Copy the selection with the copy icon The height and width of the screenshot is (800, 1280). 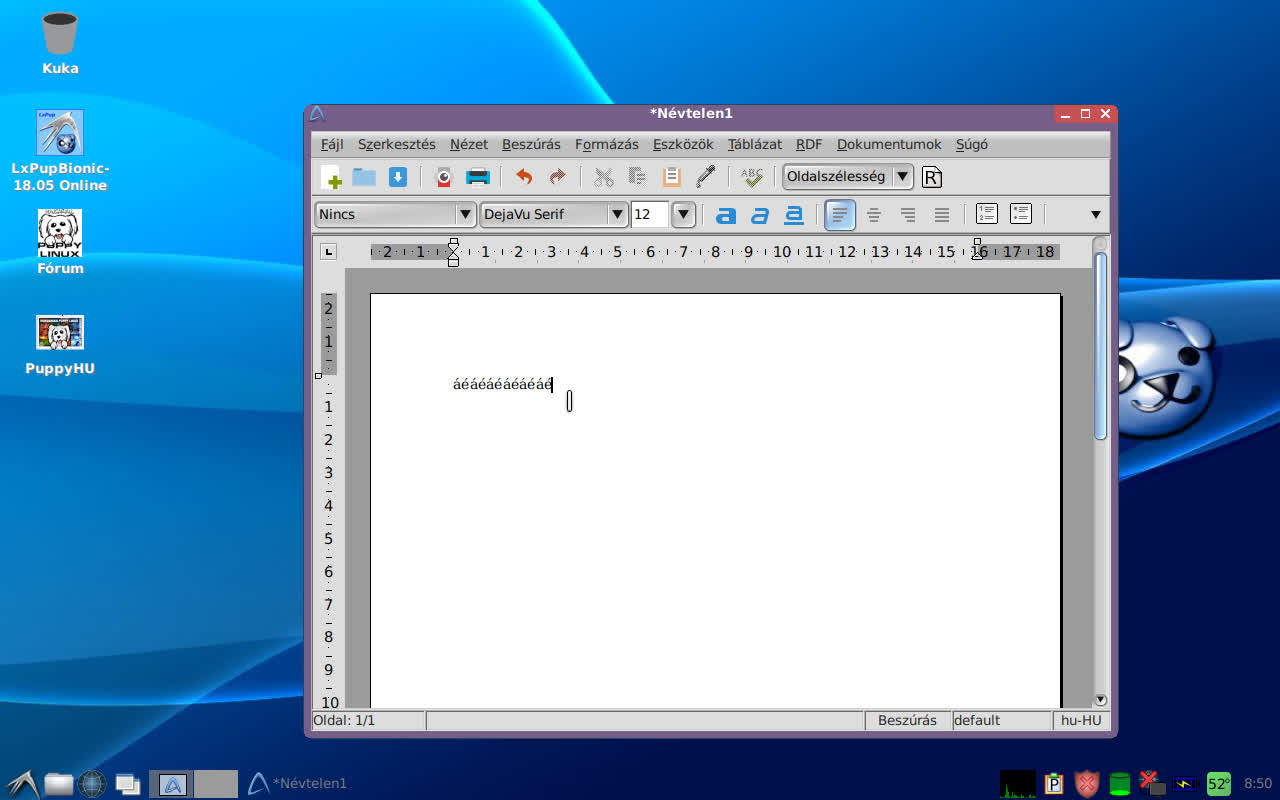point(637,177)
